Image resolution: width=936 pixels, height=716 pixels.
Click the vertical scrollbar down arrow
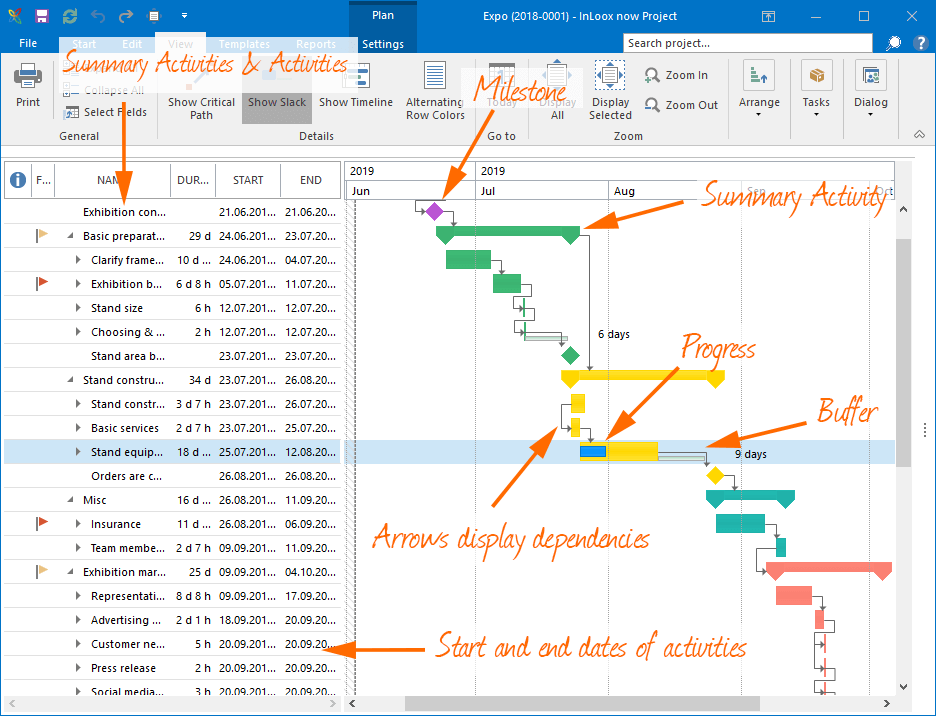pyautogui.click(x=903, y=687)
